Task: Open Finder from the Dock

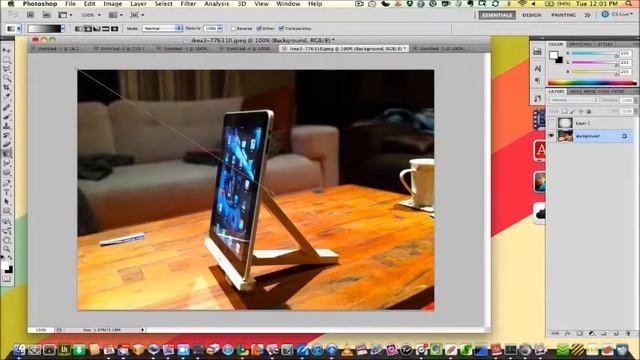Action: tap(20, 349)
